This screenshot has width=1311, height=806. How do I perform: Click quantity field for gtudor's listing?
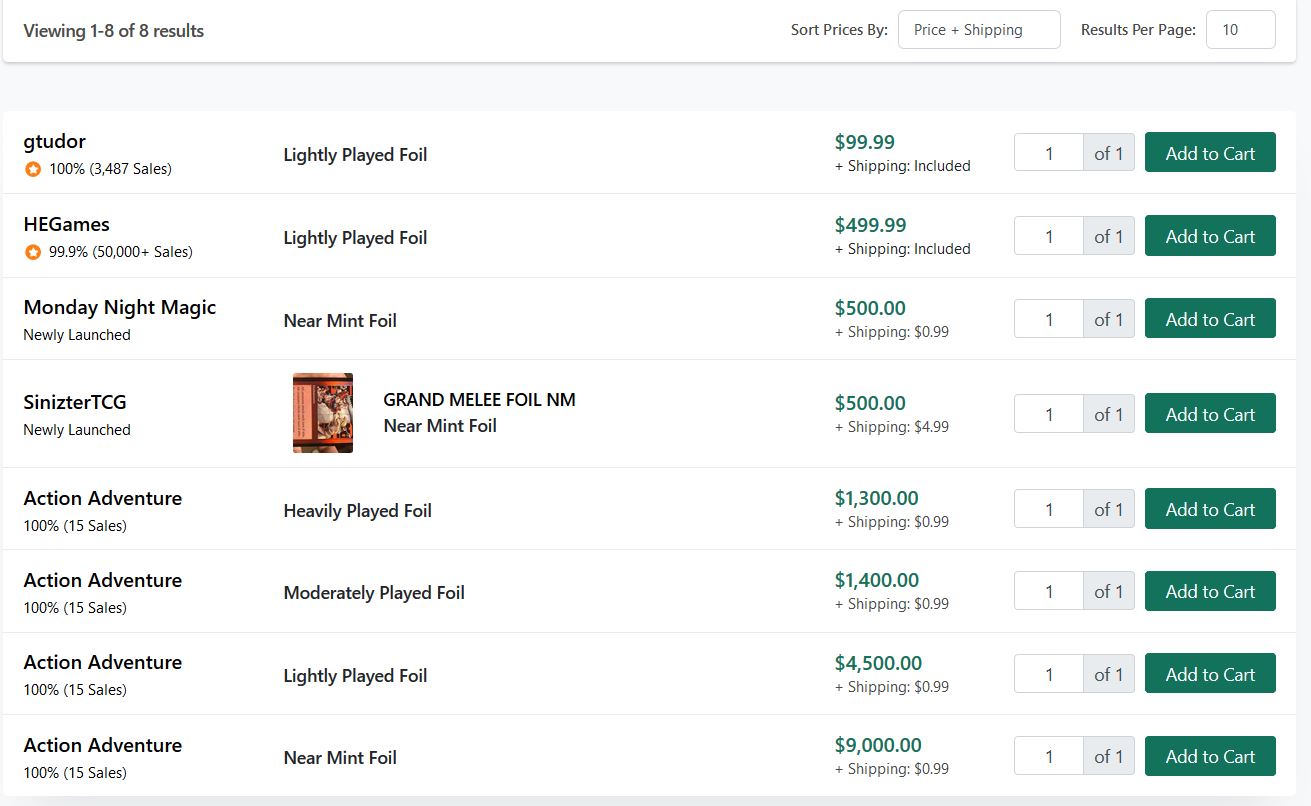click(x=1048, y=153)
